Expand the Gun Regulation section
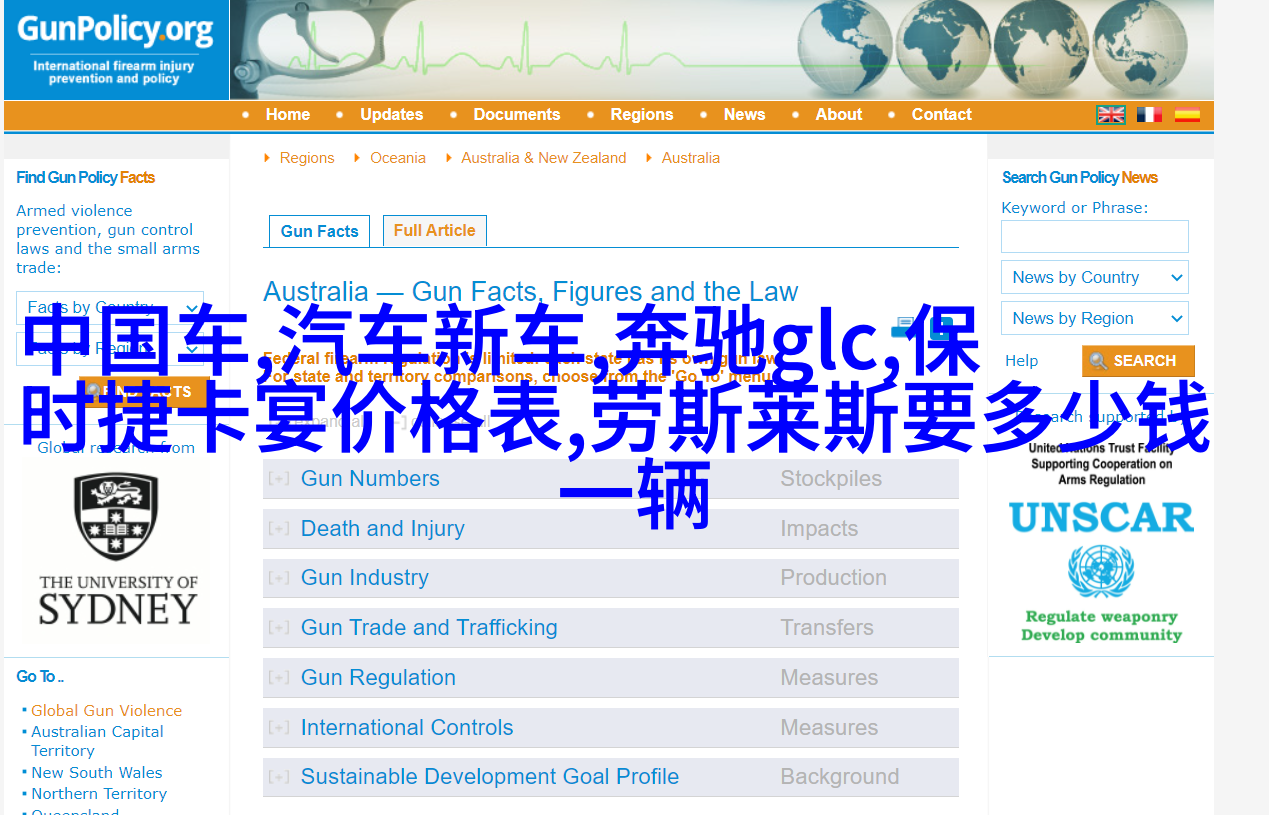 279,678
